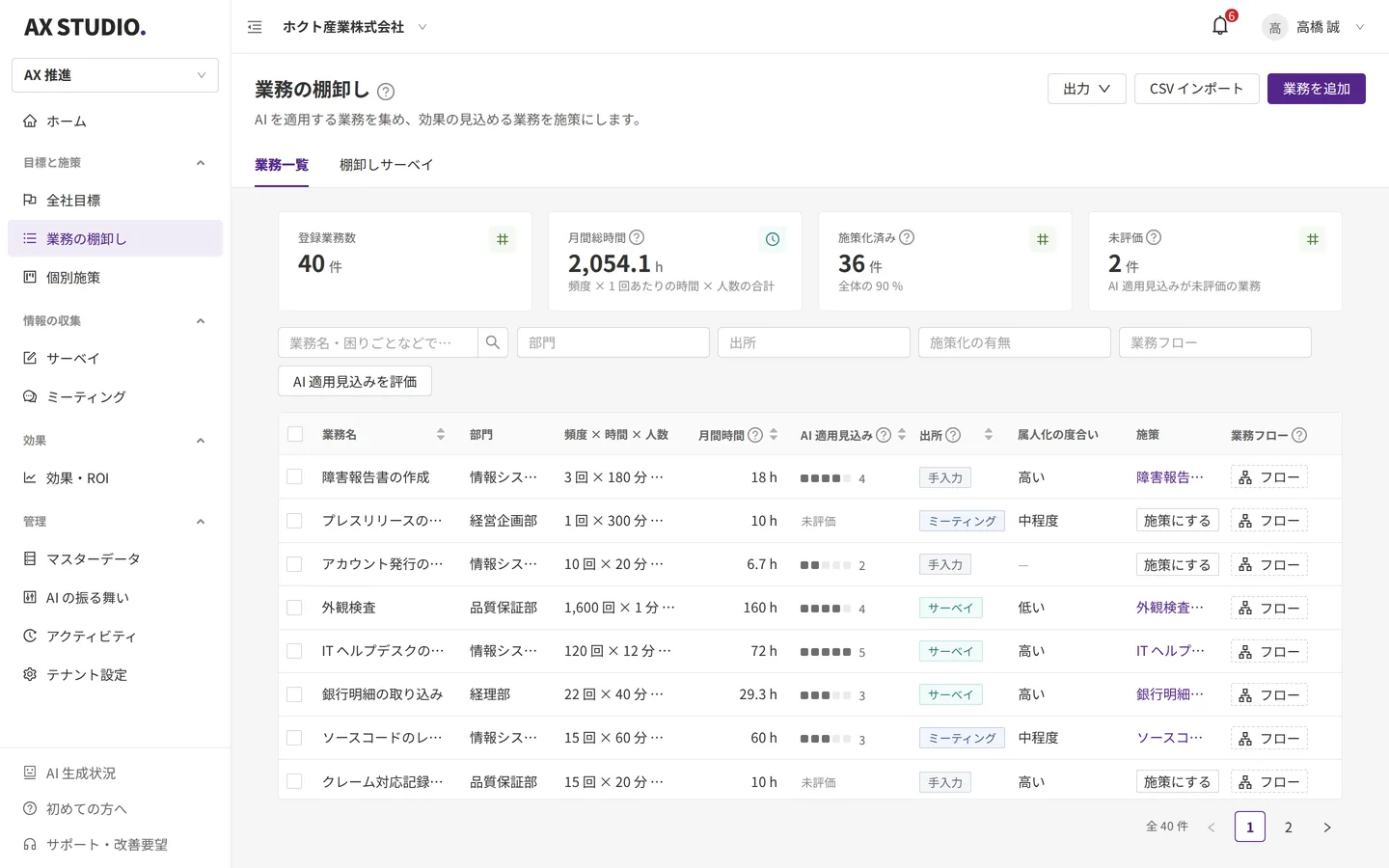
Task: Click 施策にする for アカウント発行 row
Action: (1177, 564)
